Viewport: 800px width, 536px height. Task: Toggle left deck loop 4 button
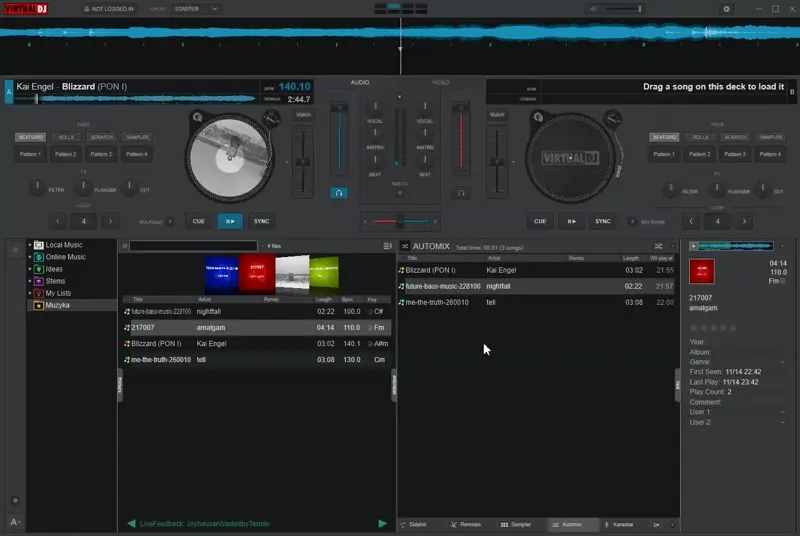[84, 221]
